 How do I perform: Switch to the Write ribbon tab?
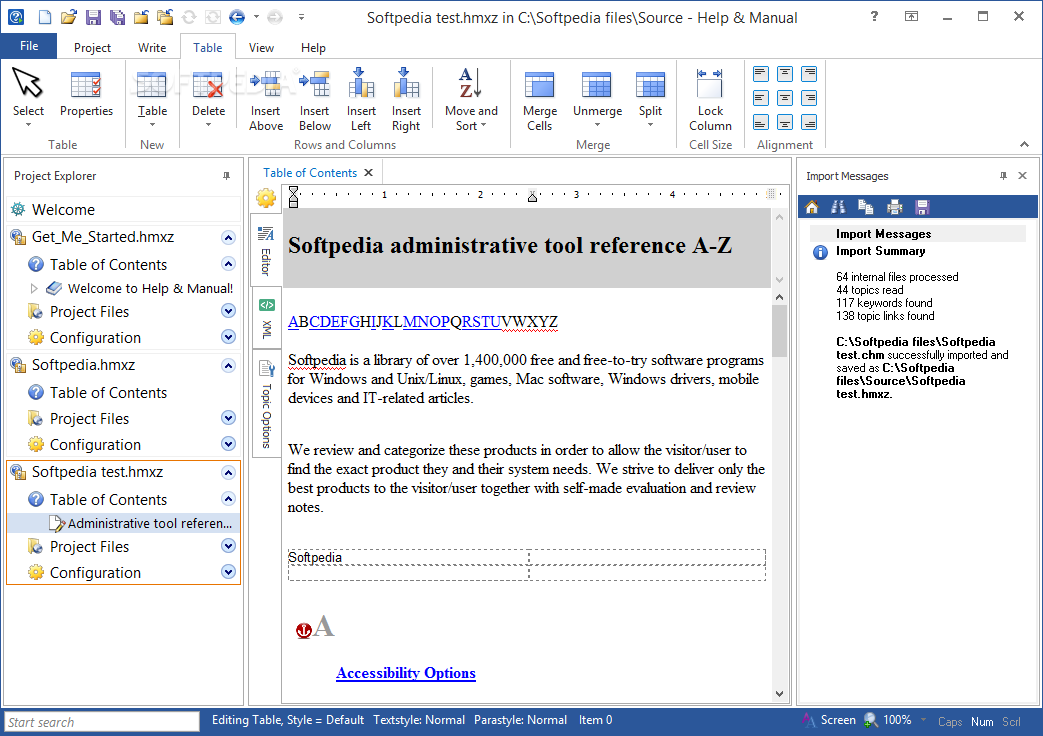[152, 48]
